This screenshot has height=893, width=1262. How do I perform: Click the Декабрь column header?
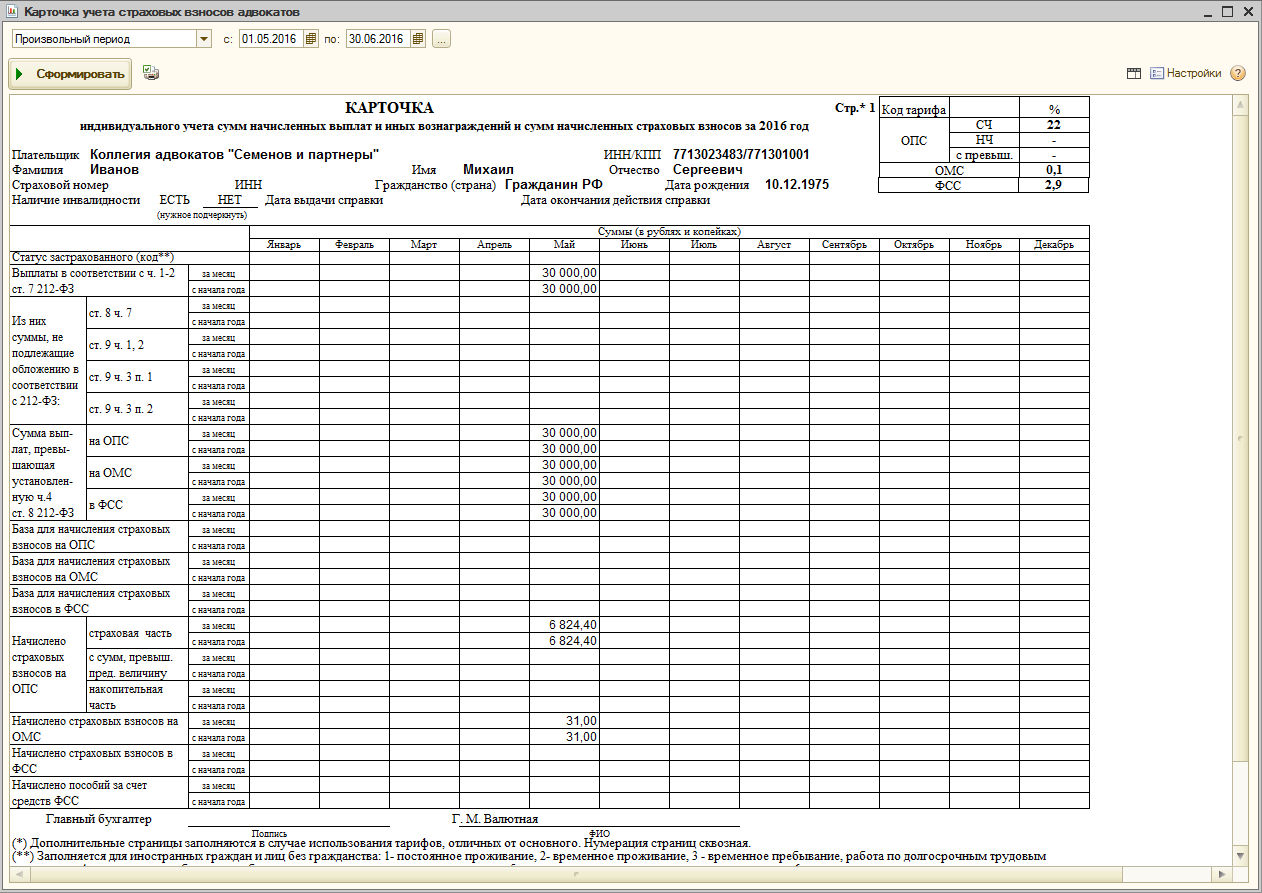[1054, 244]
